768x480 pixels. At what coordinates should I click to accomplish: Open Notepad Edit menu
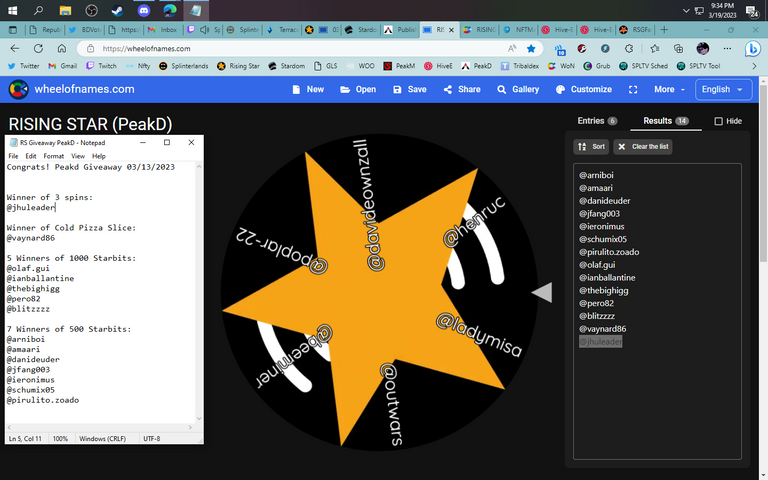pos(31,156)
